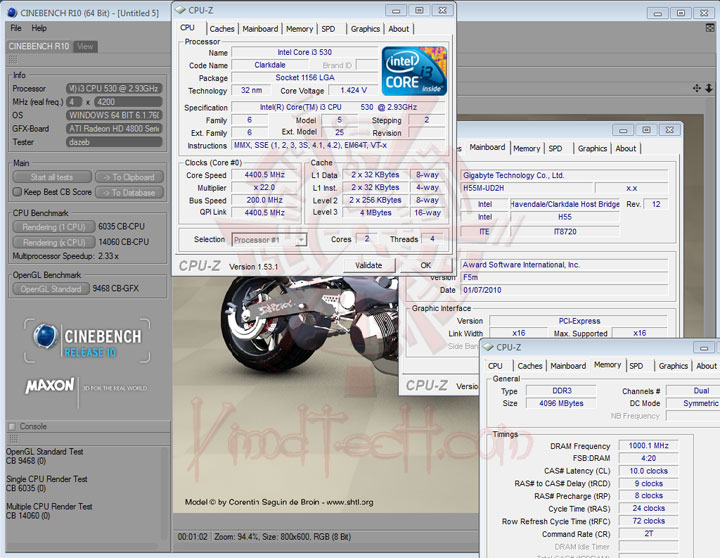This screenshot has height=558, width=720.
Task: Run the OpenGL Standard benchmark
Action: pos(53,289)
